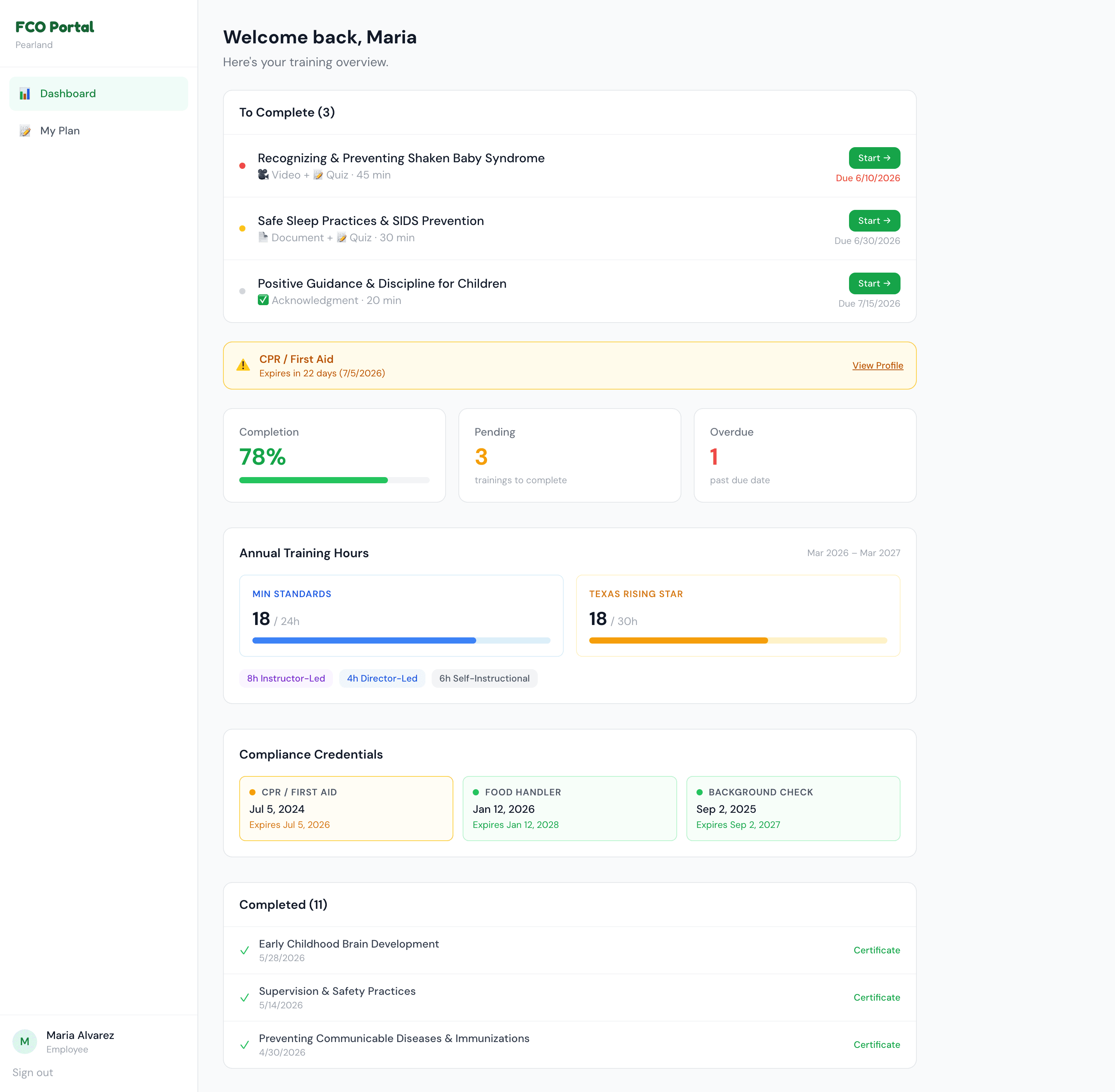
Task: Click Sign out in the sidebar
Action: click(33, 1073)
